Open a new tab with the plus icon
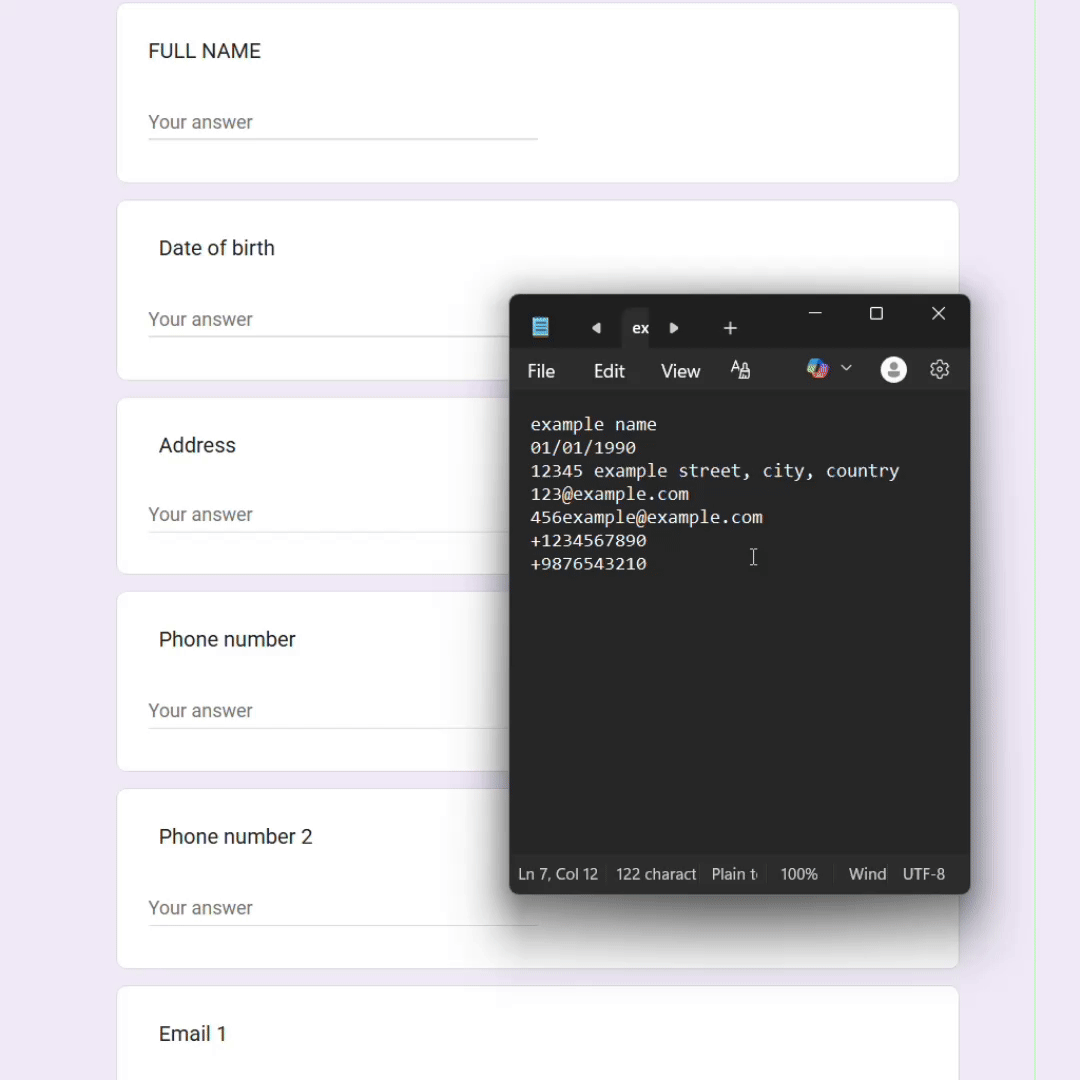 pos(730,327)
